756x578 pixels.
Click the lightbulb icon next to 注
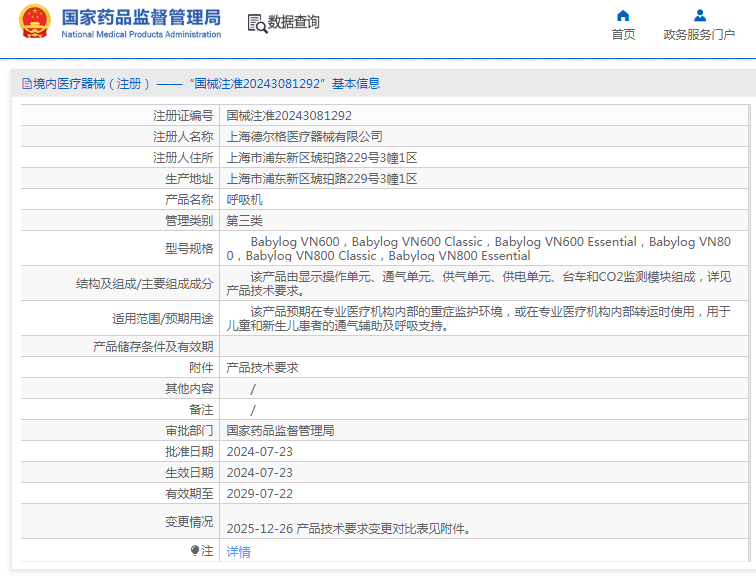[195, 551]
